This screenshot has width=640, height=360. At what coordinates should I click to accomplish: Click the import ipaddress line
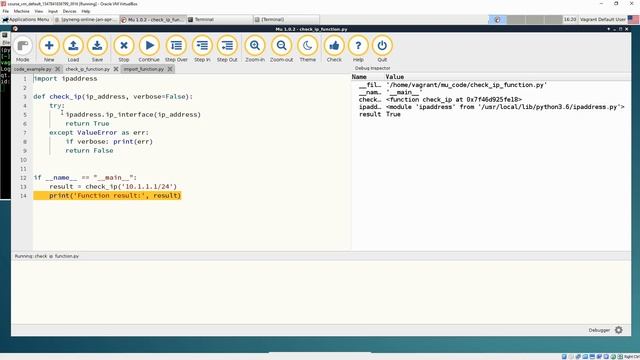coord(65,78)
